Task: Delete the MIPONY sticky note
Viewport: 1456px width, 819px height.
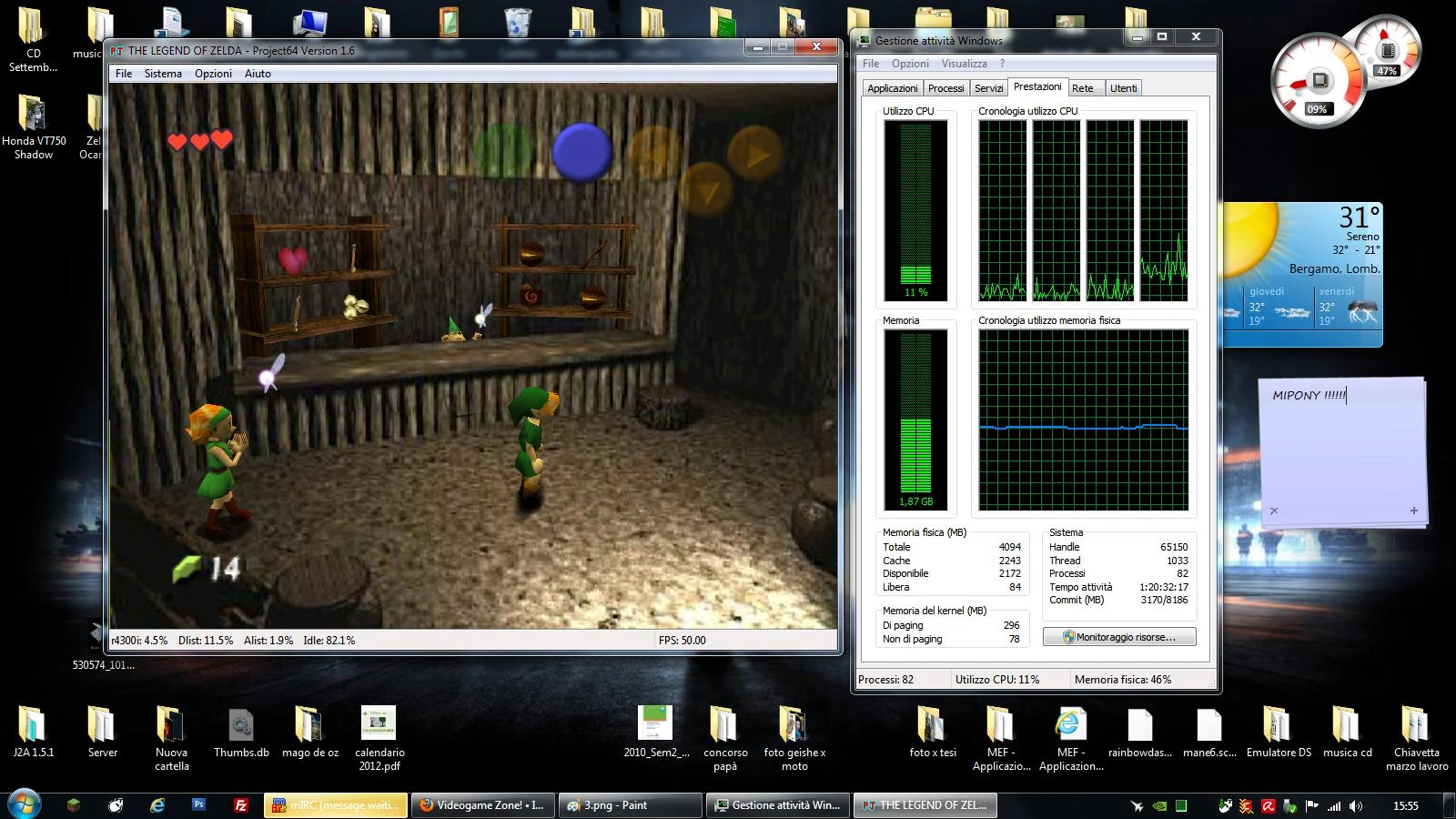Action: [x=1274, y=511]
